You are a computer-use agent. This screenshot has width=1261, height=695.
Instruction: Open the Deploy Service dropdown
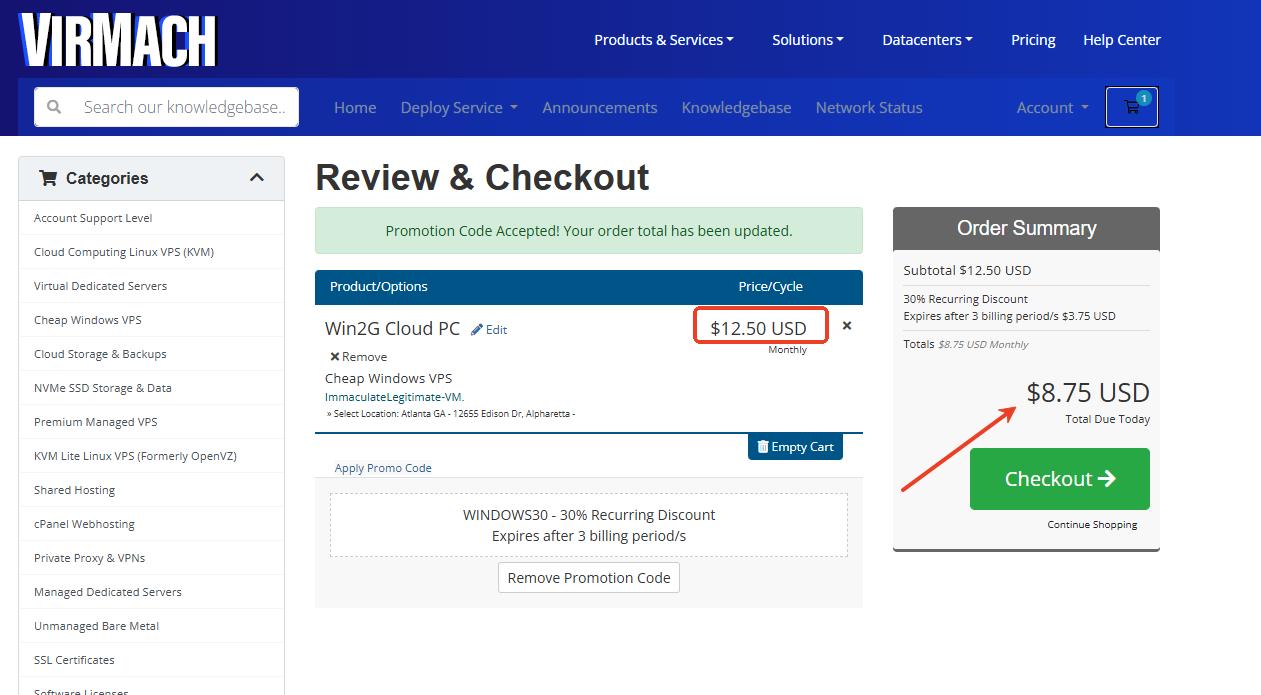(x=458, y=108)
